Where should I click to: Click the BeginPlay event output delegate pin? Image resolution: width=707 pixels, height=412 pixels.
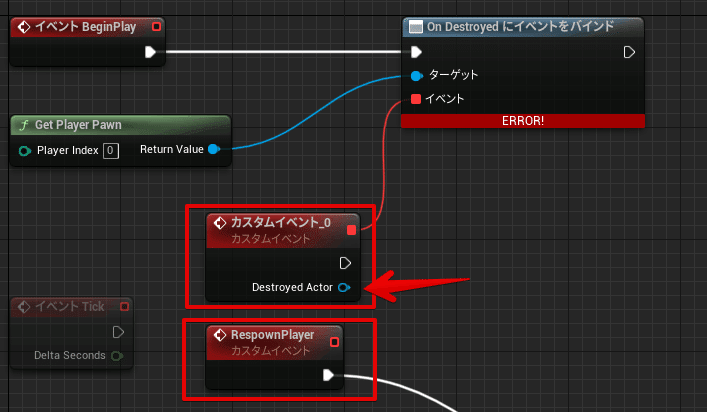pos(156,27)
